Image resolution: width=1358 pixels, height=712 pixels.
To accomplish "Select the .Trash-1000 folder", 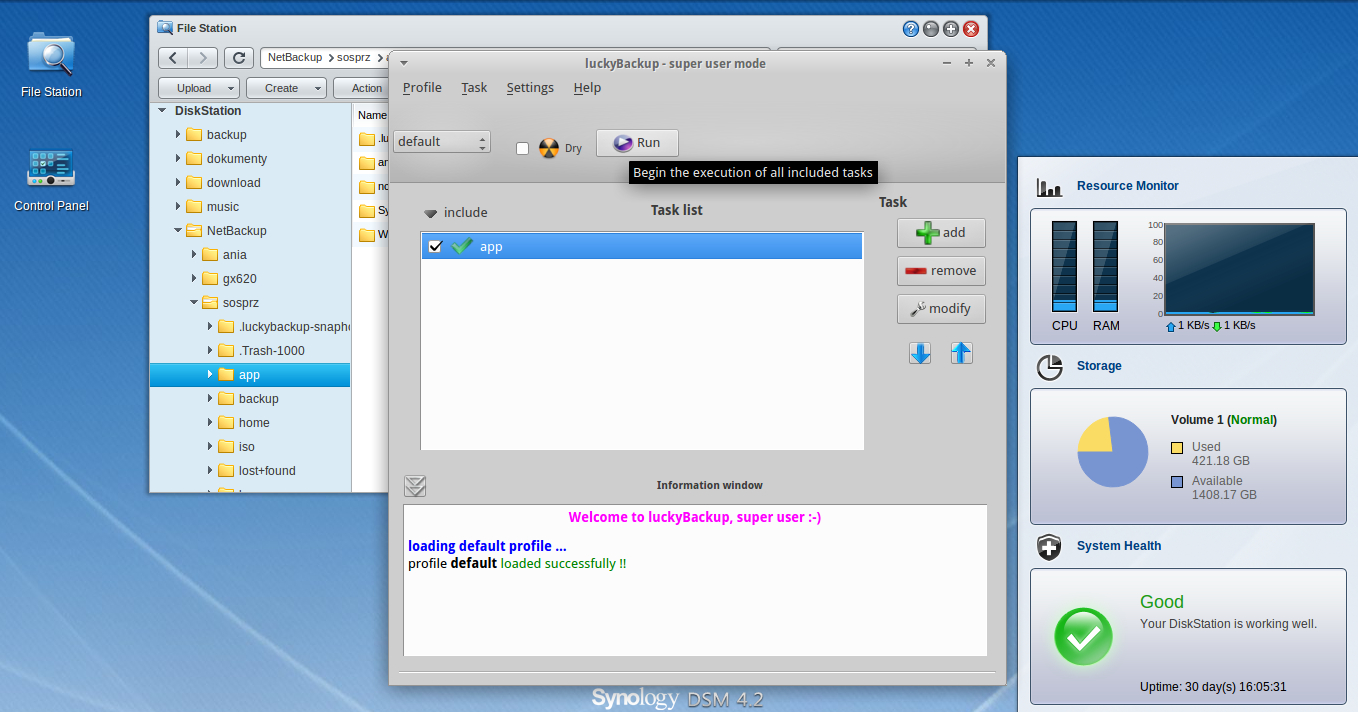I will point(272,351).
